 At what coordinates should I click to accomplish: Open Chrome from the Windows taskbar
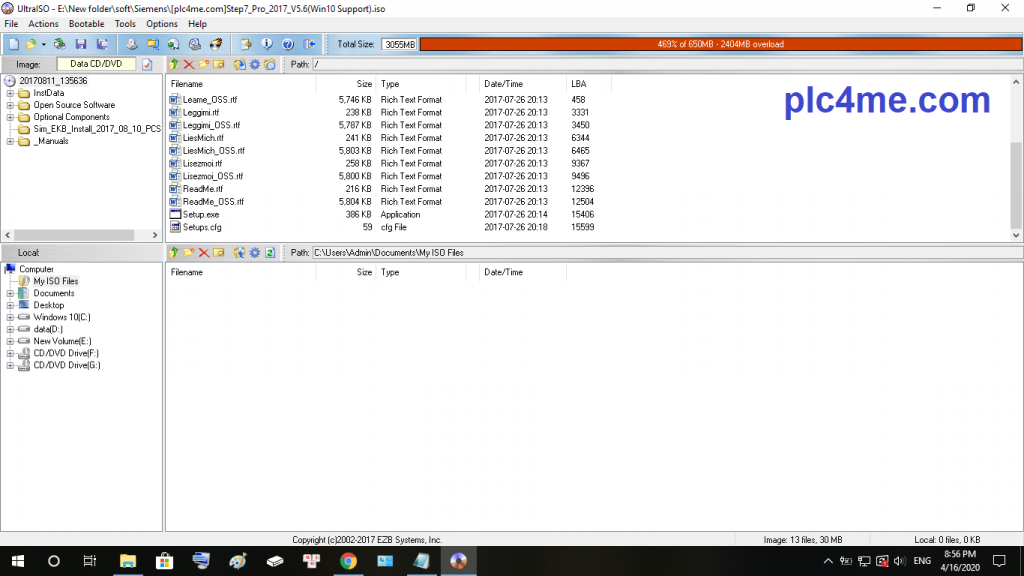click(x=348, y=561)
